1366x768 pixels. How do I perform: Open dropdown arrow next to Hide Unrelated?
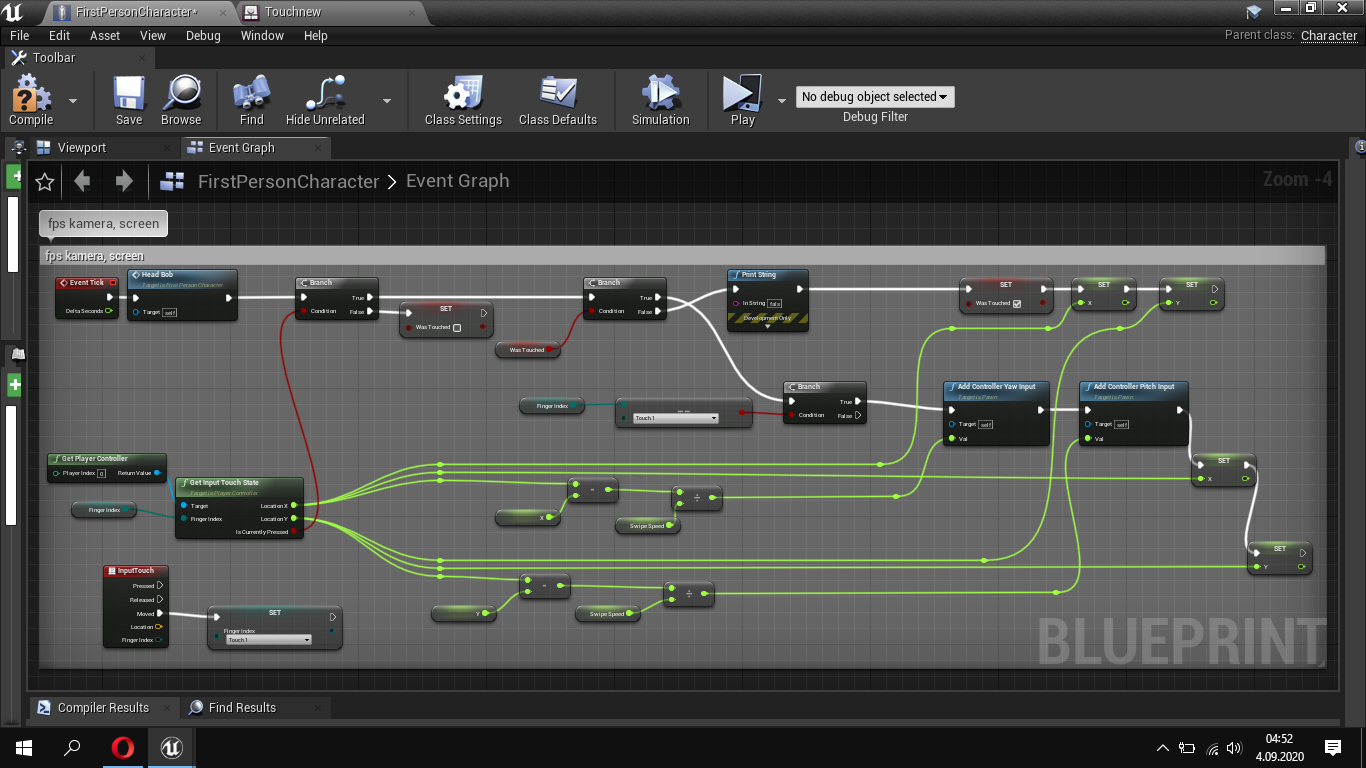pyautogui.click(x=387, y=100)
